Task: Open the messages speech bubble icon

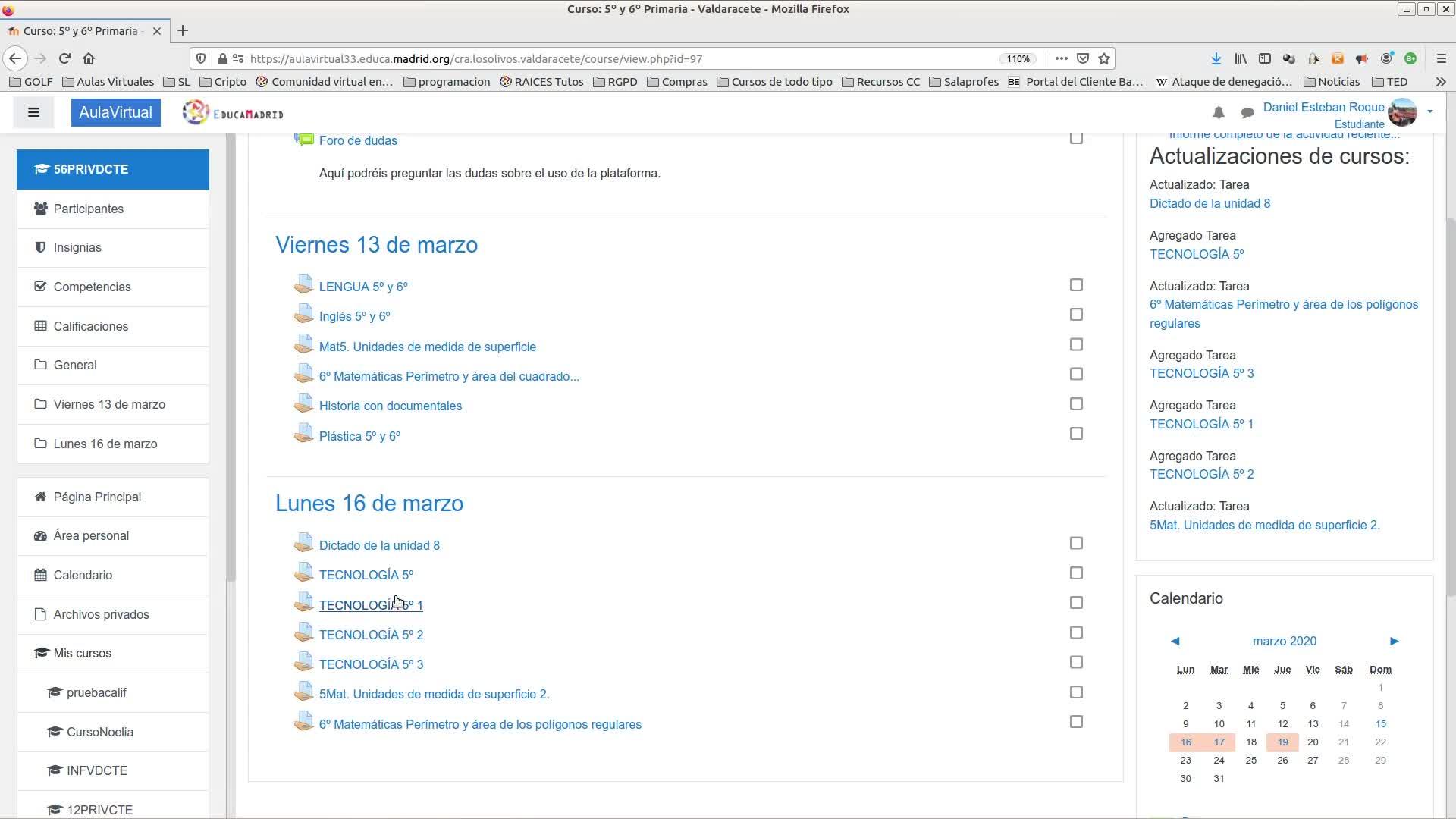Action: [x=1247, y=113]
